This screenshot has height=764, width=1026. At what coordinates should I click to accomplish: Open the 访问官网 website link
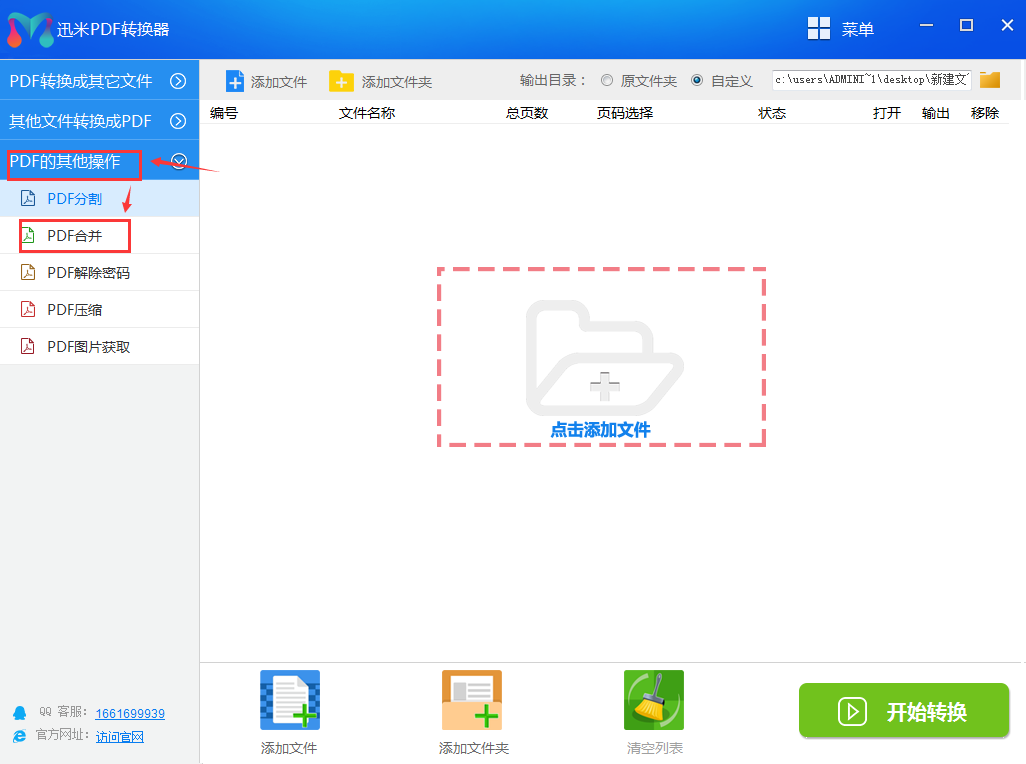120,737
